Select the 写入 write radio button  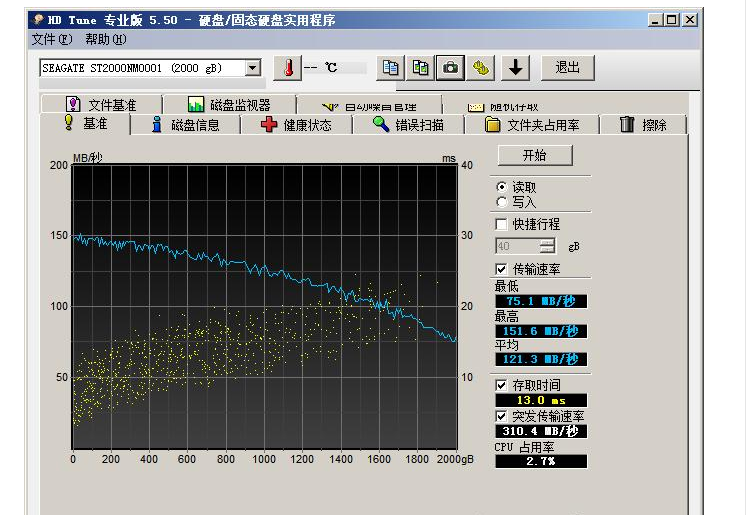[502, 202]
